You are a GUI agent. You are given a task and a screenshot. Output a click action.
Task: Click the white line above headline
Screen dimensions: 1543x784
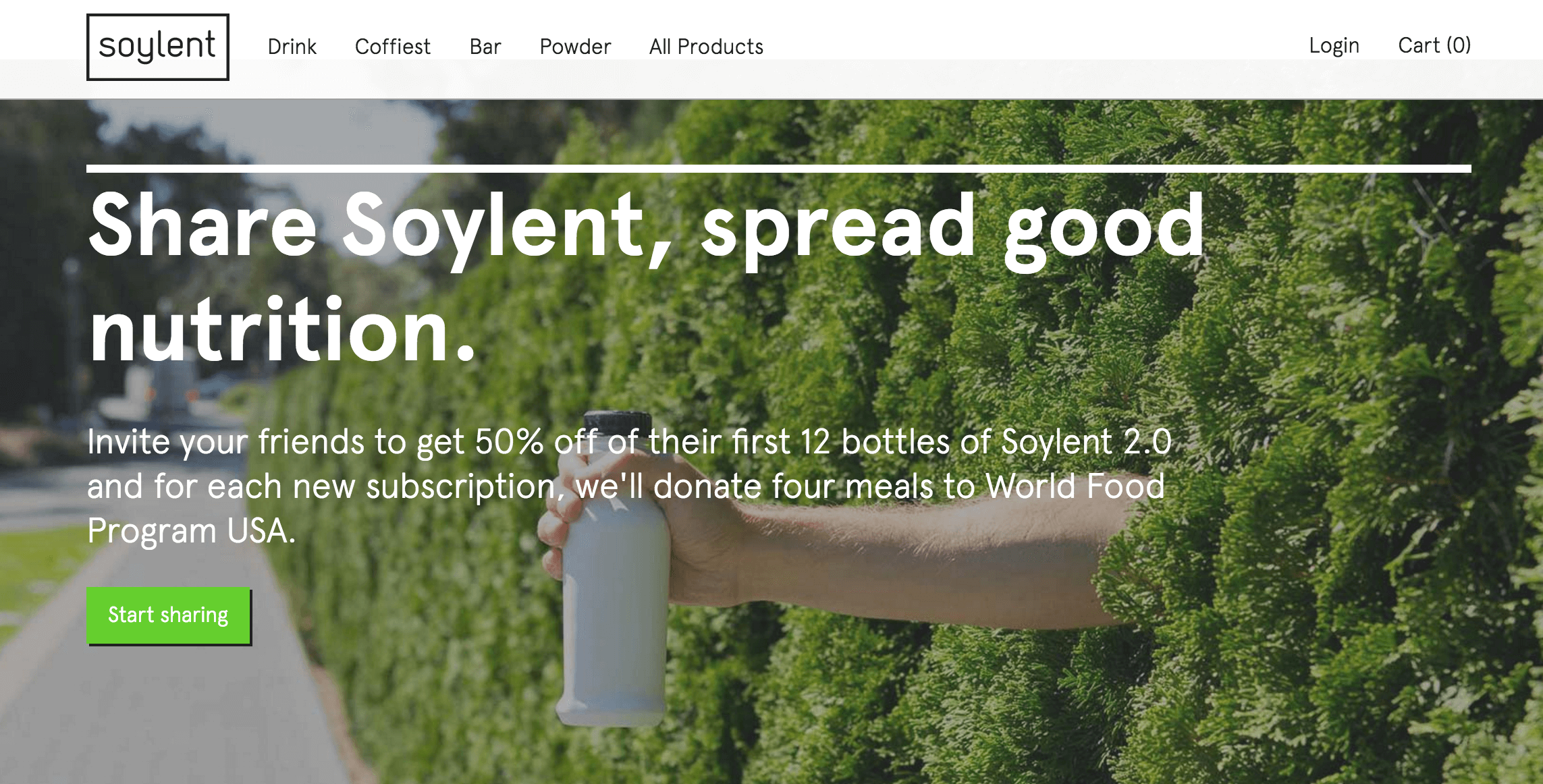tap(779, 169)
